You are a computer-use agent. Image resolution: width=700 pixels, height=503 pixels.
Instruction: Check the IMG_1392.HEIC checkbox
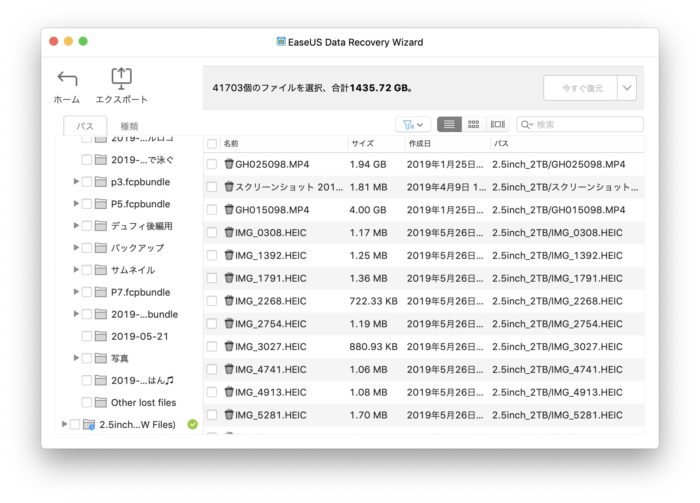pos(212,255)
